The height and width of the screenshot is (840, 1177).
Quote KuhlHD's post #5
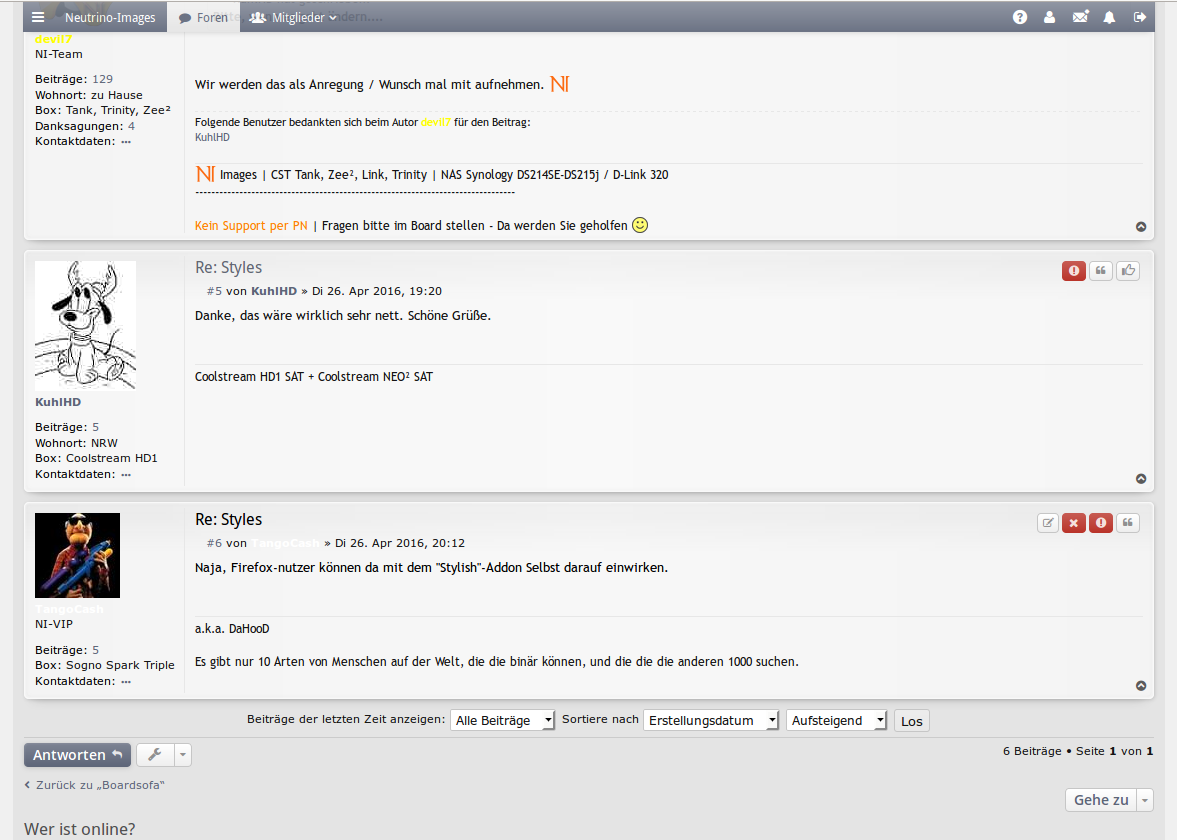coord(1101,270)
